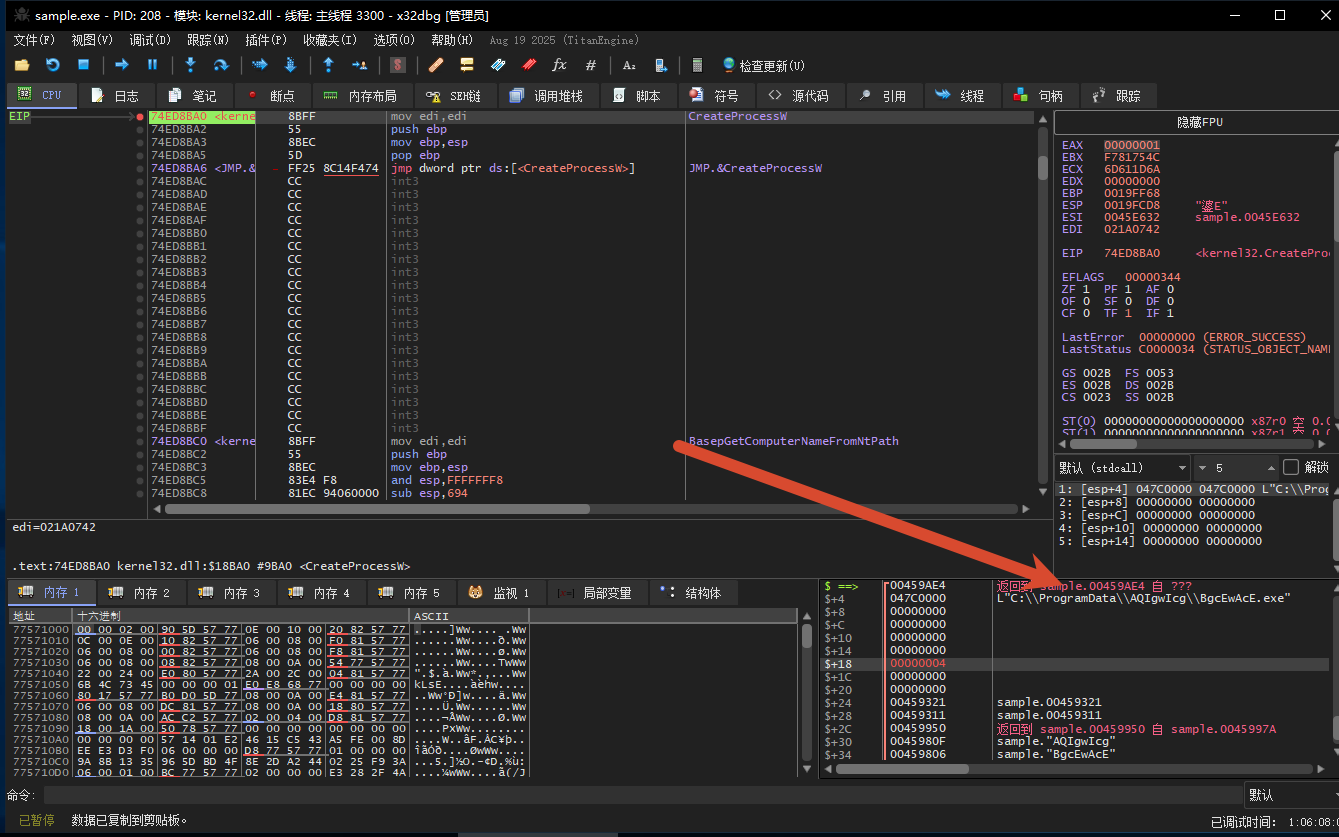Switch to the 调用堆栈 tab
Image resolution: width=1339 pixels, height=837 pixels.
click(x=546, y=95)
